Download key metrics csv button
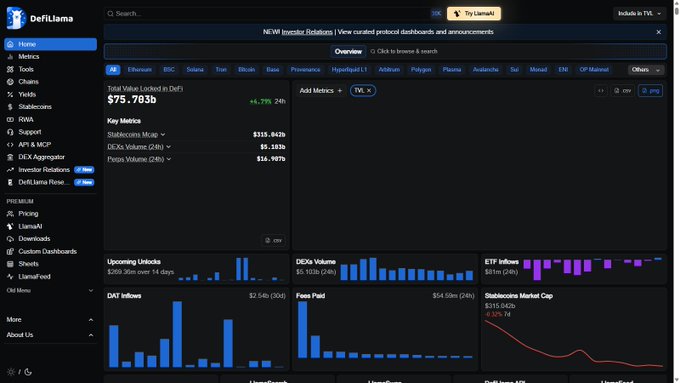 click(x=274, y=240)
